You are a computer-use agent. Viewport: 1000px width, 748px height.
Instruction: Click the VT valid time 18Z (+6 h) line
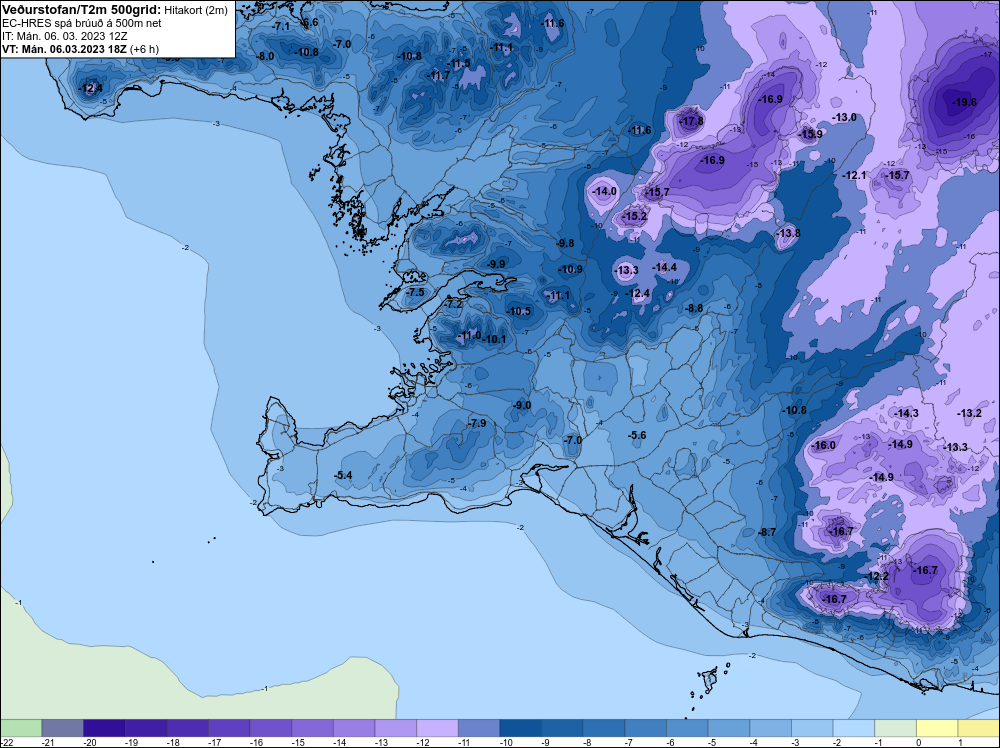(x=80, y=49)
